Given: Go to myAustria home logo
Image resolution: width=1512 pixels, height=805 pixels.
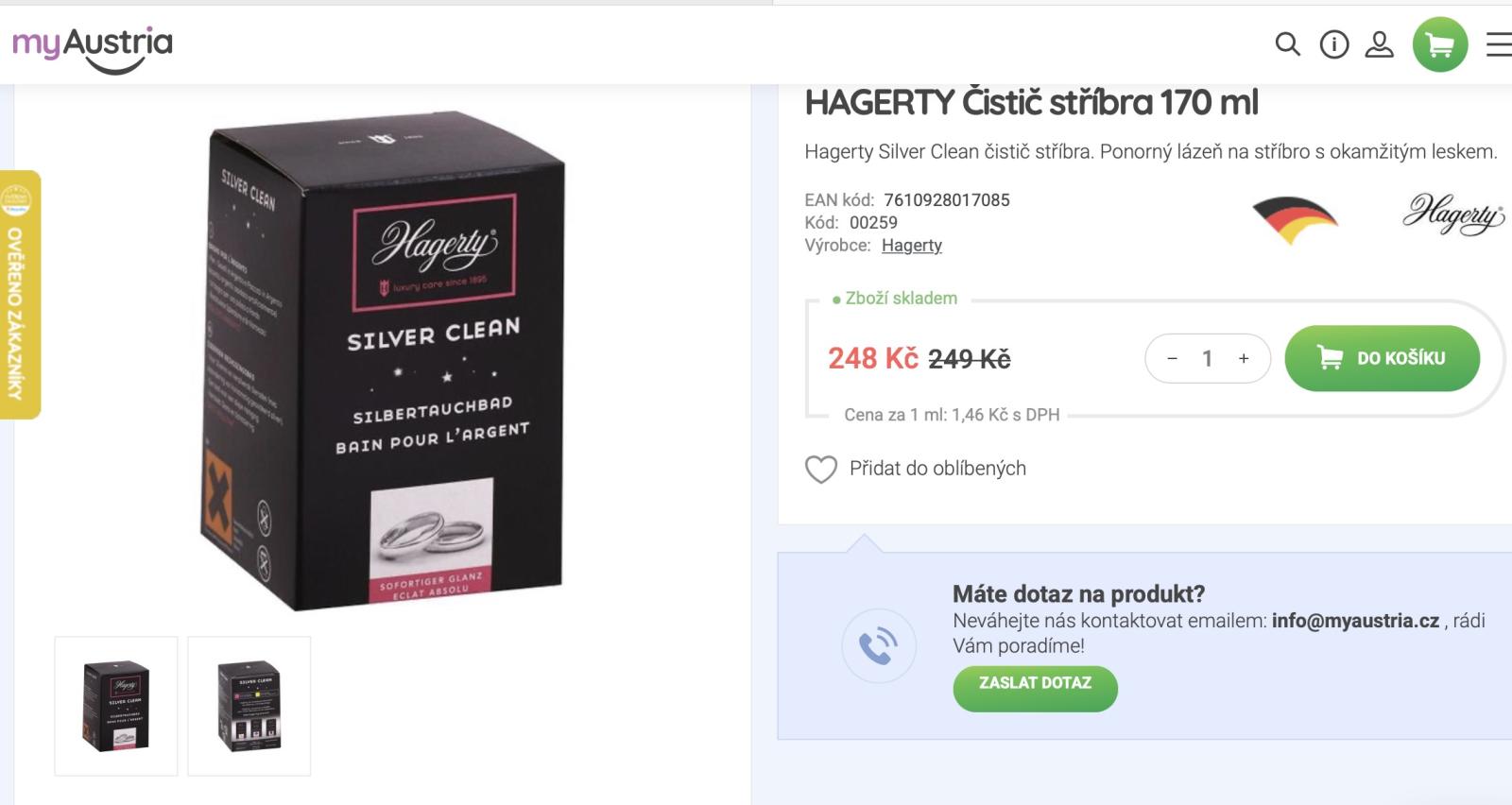Looking at the screenshot, I should [93, 49].
